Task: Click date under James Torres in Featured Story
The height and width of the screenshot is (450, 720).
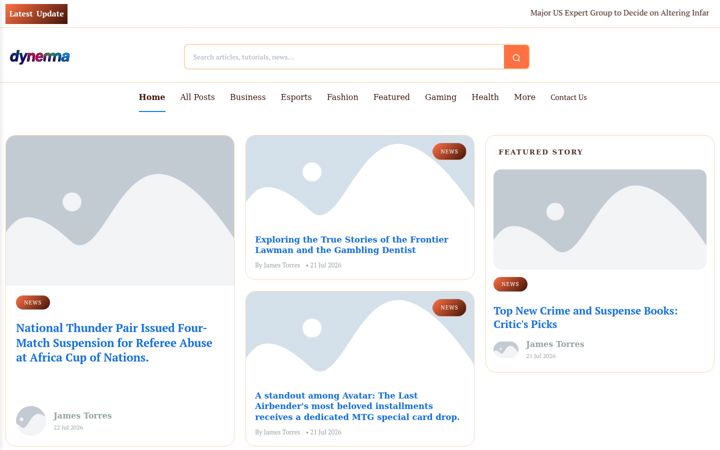Action: click(x=540, y=356)
